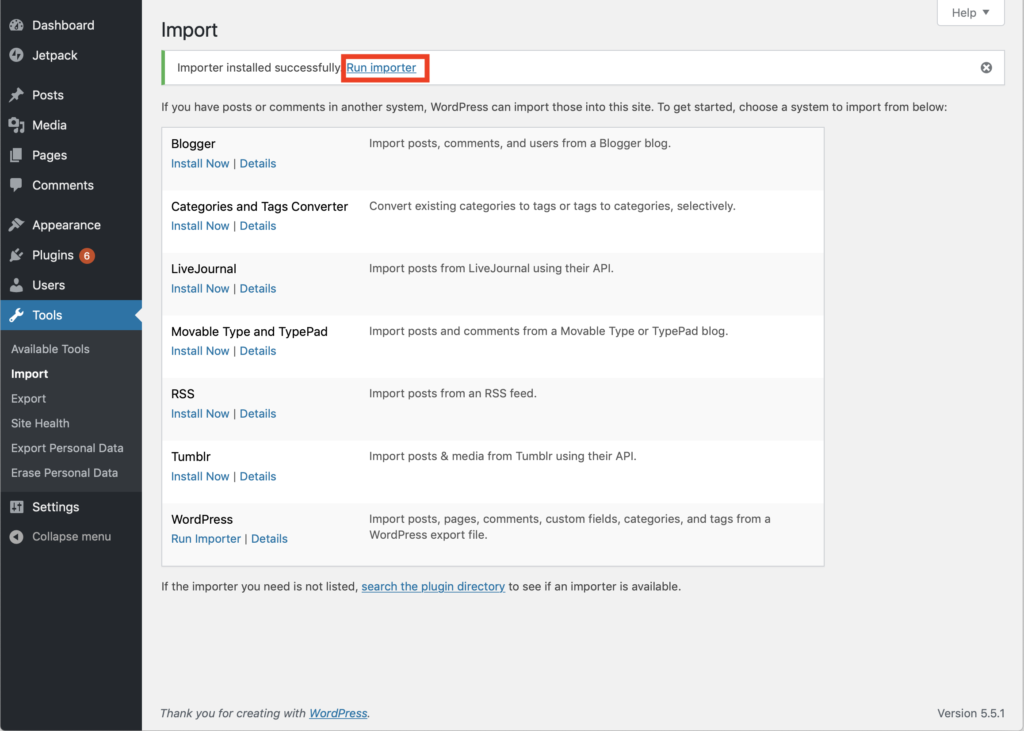
Task: View Details for Tumblr importer
Action: [258, 477]
